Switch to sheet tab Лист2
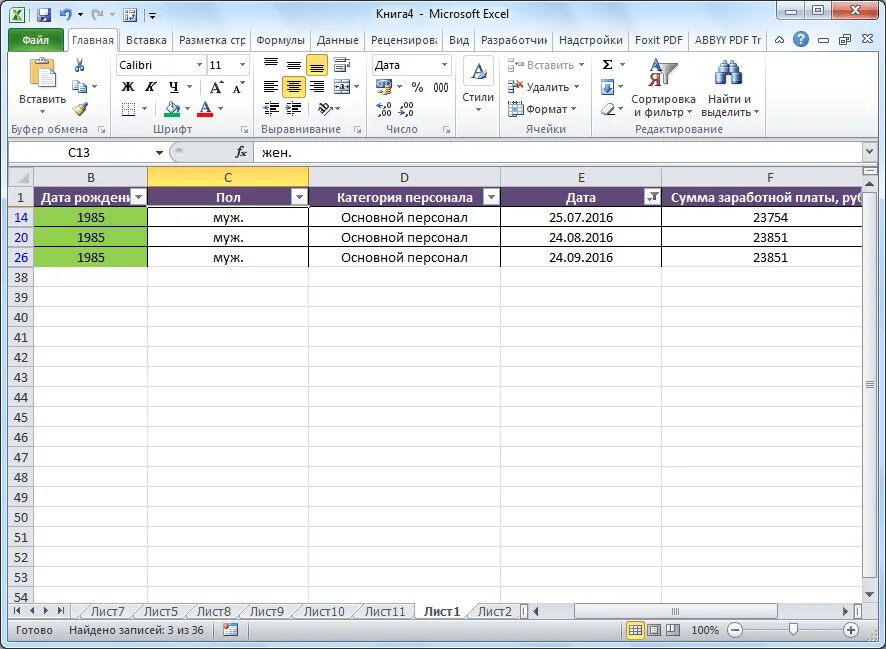886x649 pixels. [494, 611]
